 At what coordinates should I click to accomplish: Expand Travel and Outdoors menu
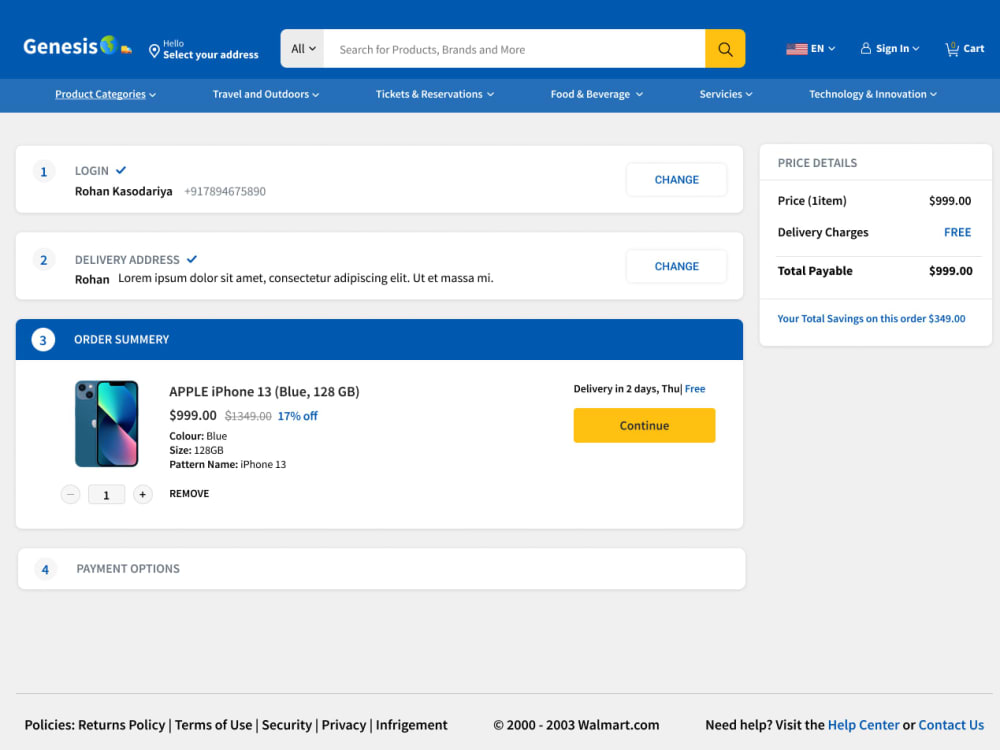(x=266, y=94)
